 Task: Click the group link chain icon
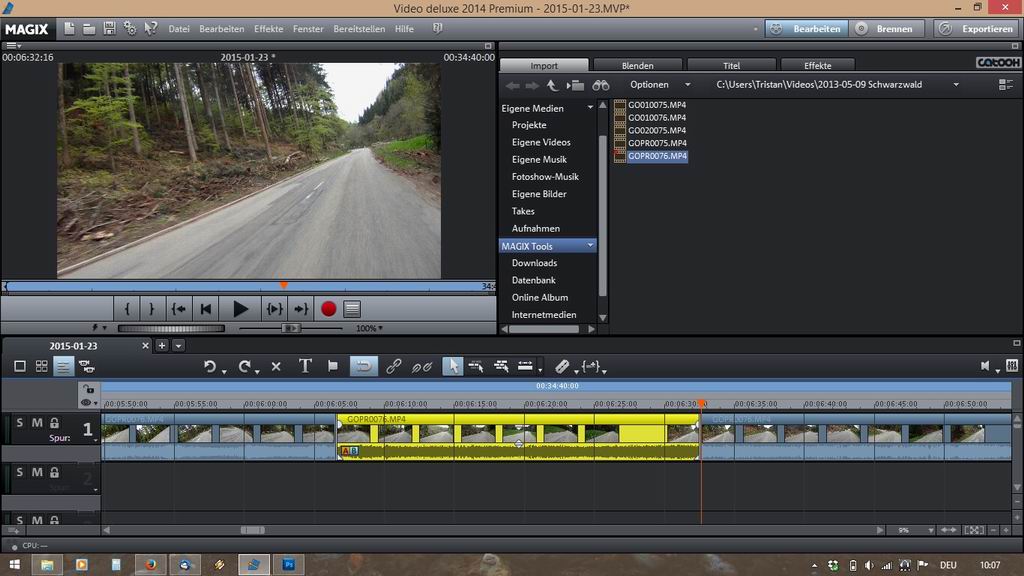coord(393,367)
